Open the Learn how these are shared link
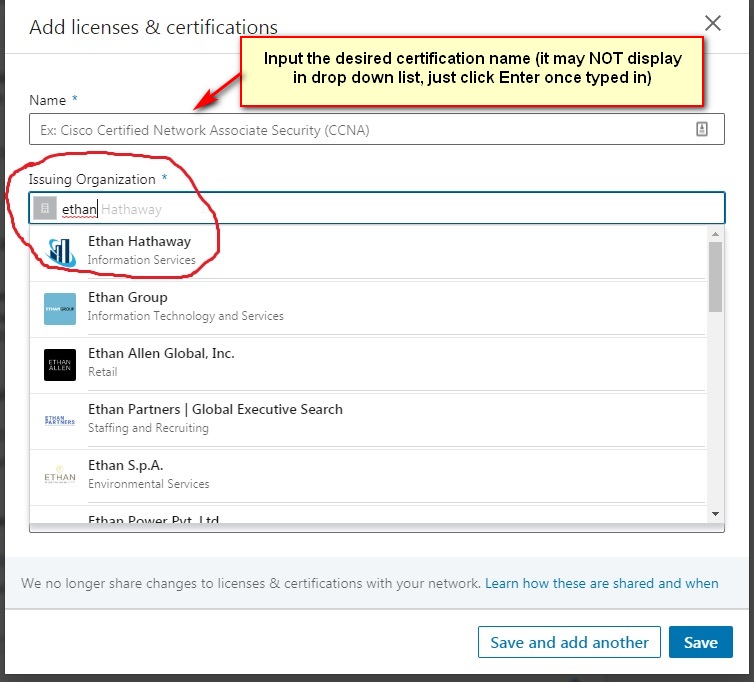Image resolution: width=754 pixels, height=682 pixels. tap(602, 583)
